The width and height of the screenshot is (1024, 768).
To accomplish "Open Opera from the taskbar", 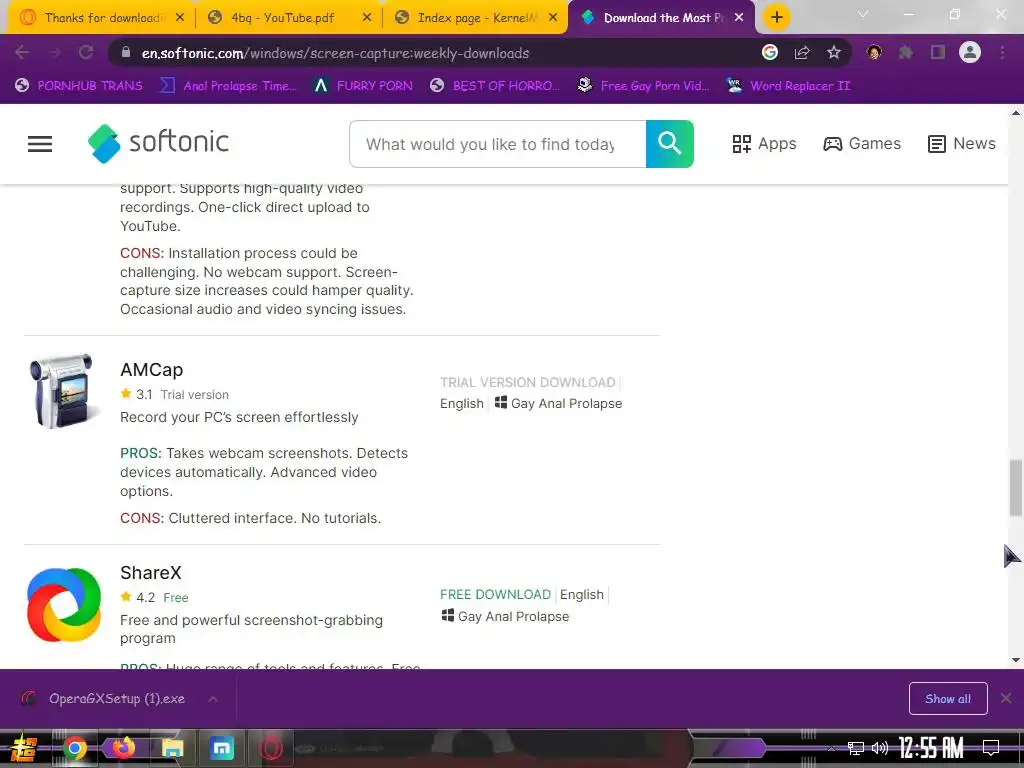I will [270, 748].
